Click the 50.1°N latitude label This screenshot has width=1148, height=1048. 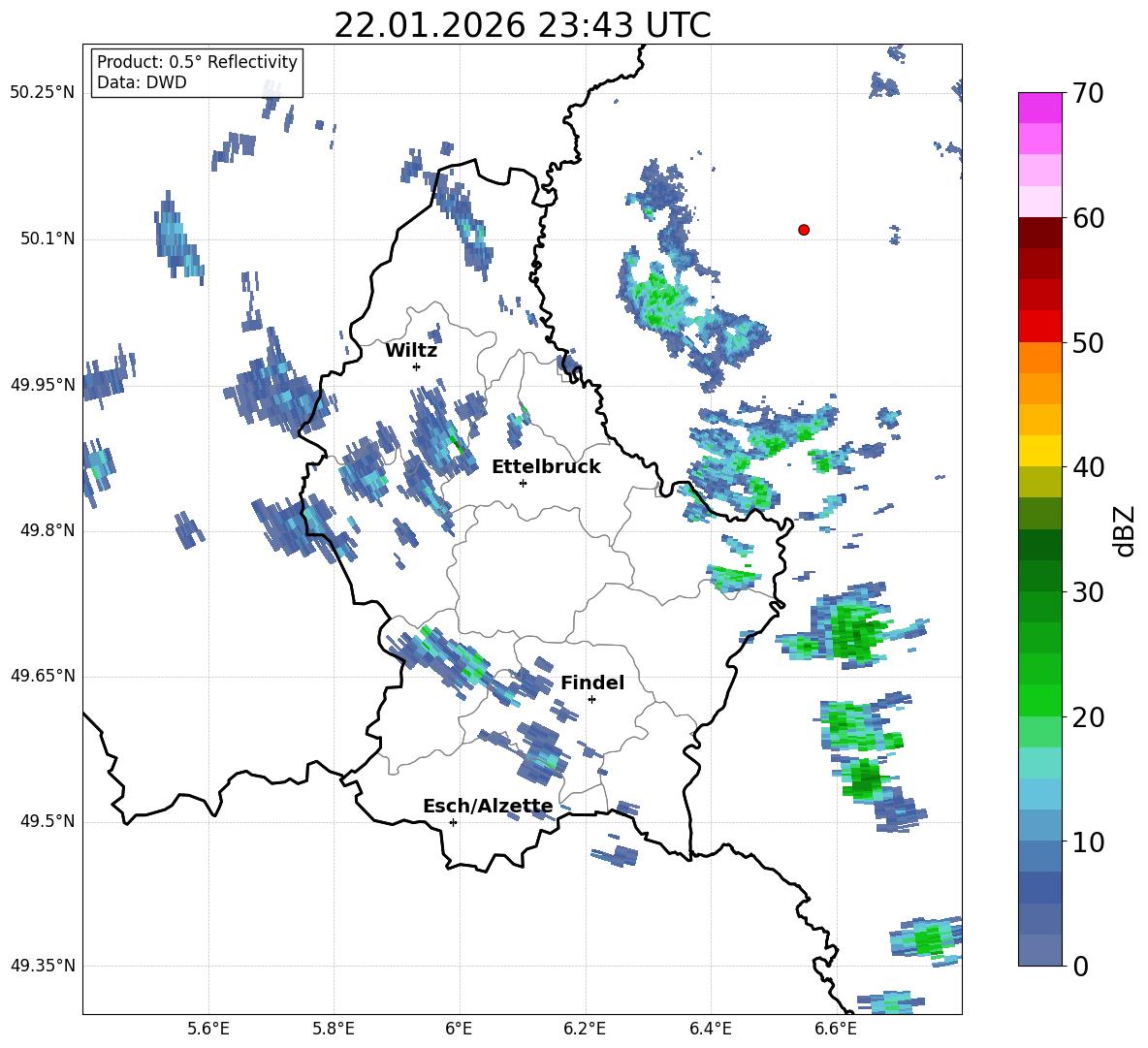coord(47,239)
